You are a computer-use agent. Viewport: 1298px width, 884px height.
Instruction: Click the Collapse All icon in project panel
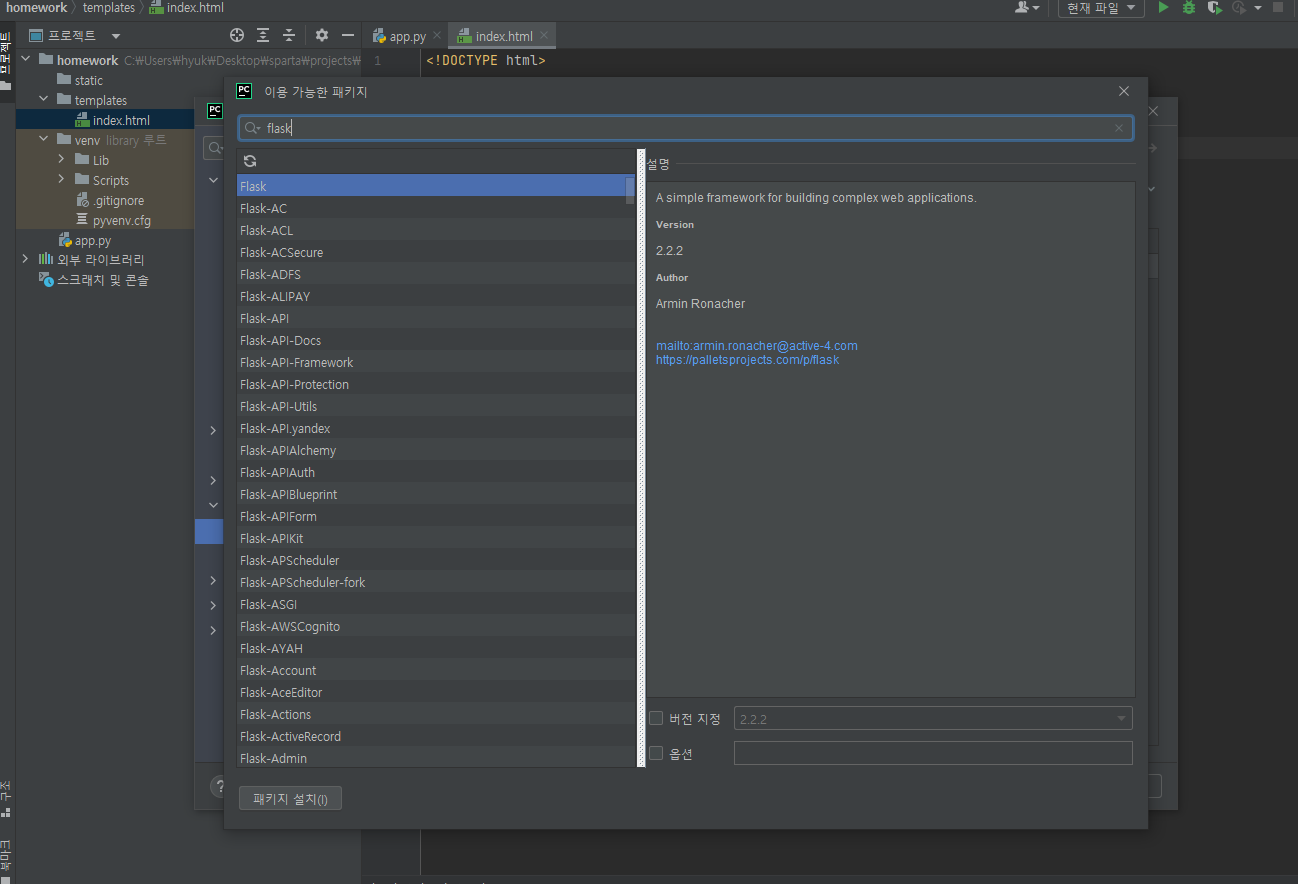[x=289, y=35]
